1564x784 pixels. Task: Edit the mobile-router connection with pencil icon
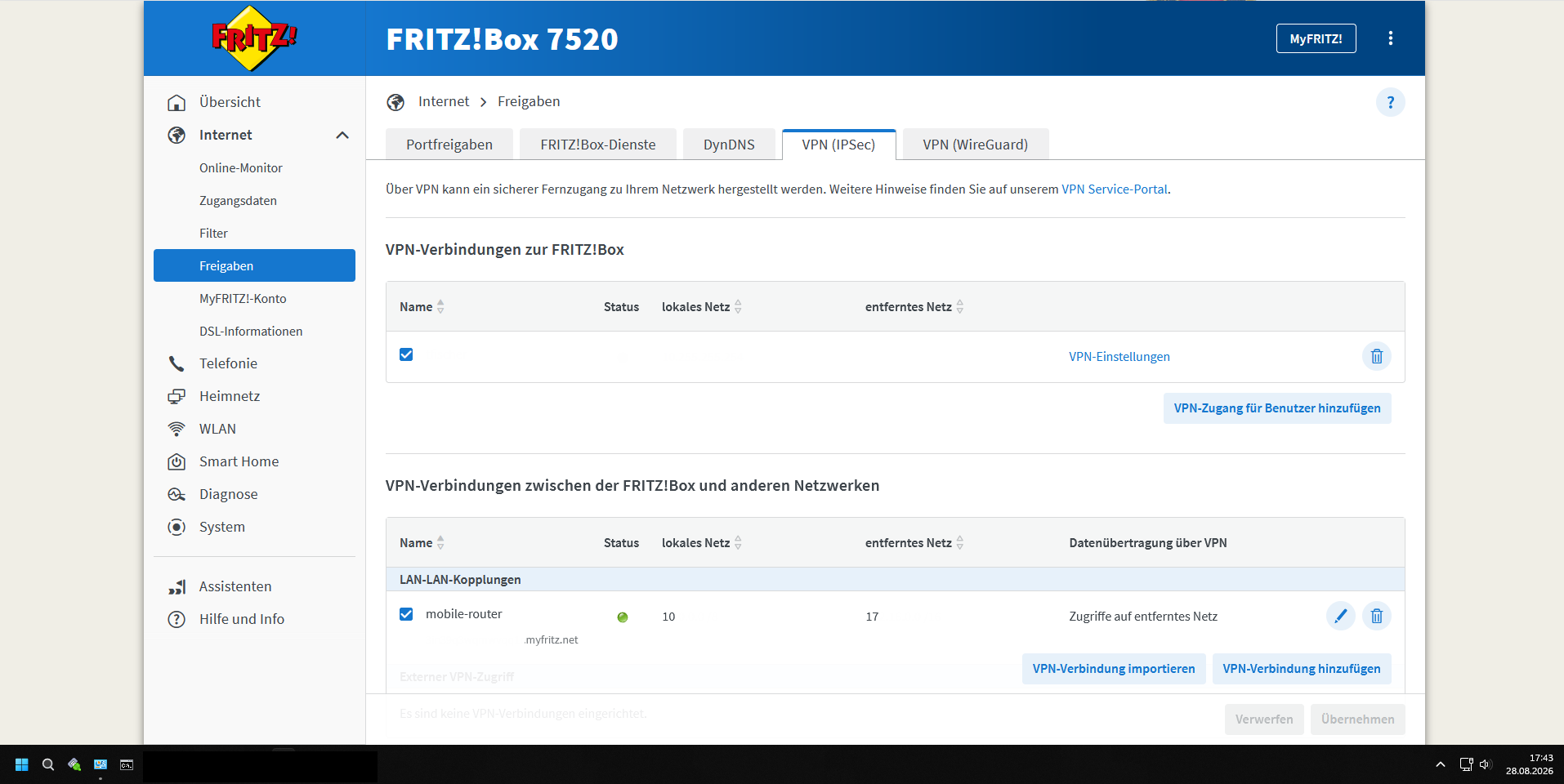[x=1341, y=616]
